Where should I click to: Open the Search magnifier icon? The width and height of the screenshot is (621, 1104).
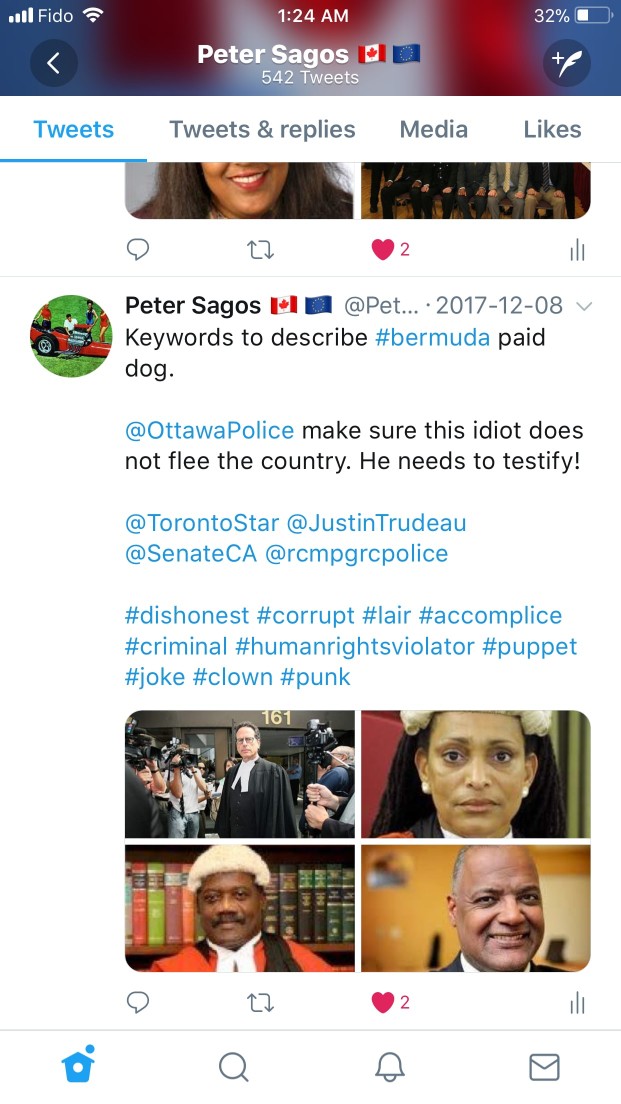(x=233, y=1067)
